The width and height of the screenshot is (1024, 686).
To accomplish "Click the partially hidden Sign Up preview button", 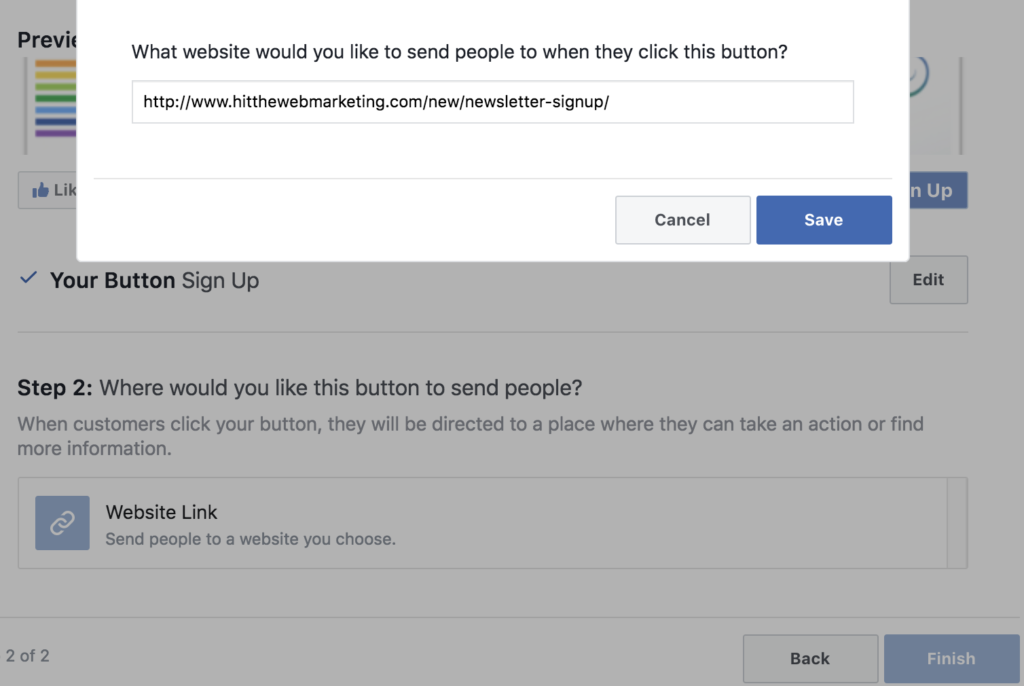I will (x=938, y=190).
